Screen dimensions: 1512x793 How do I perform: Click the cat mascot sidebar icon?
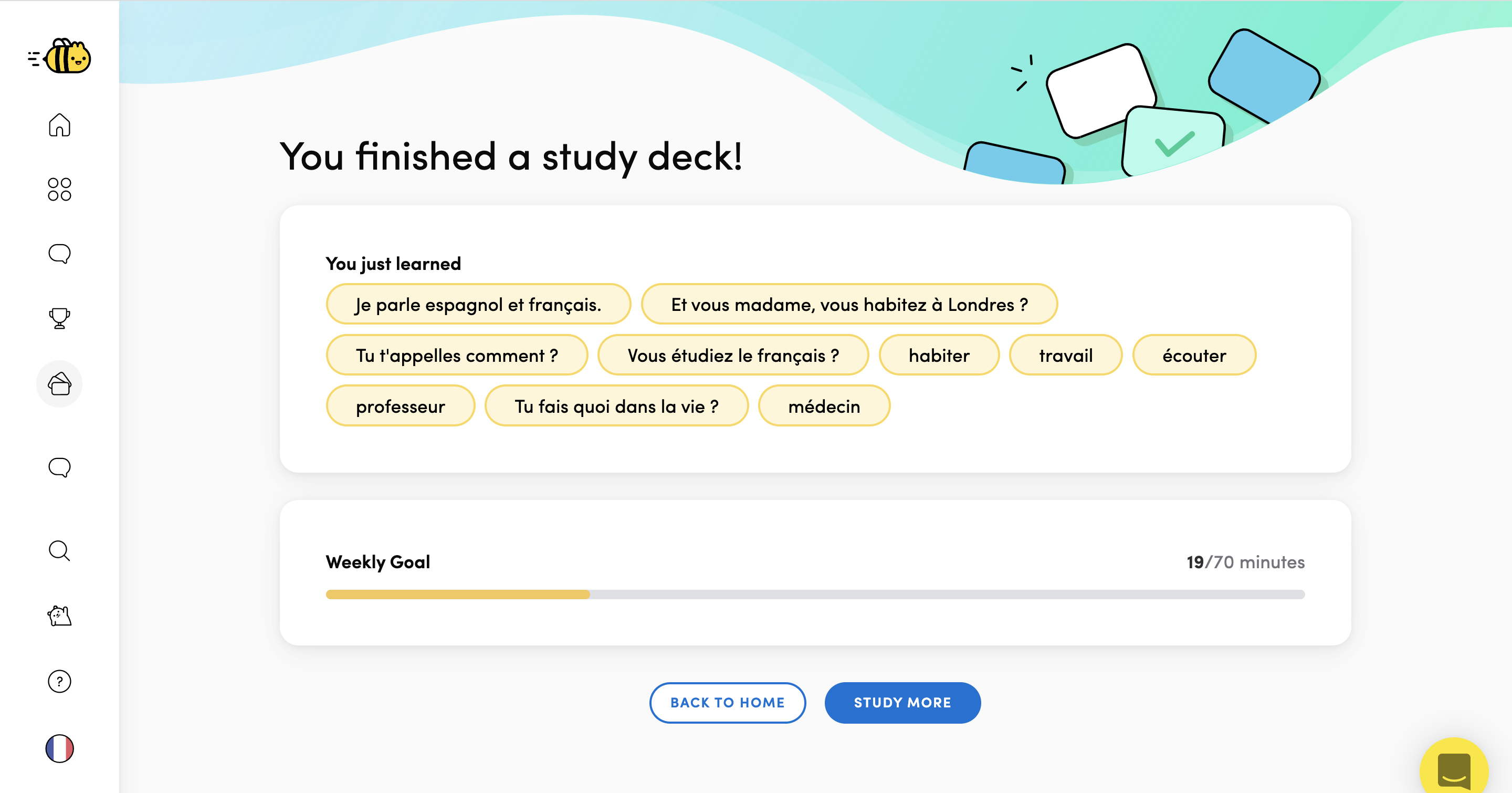click(x=59, y=615)
